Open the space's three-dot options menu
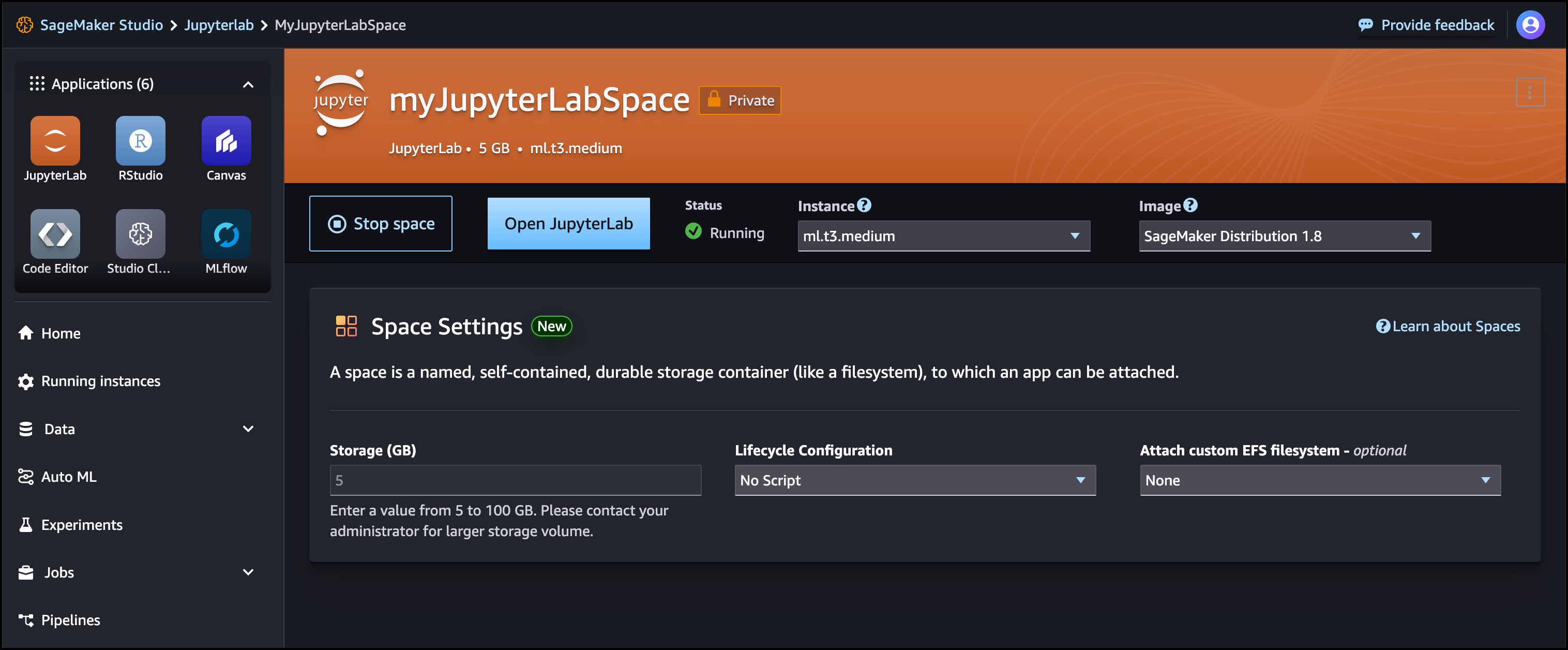This screenshot has height=650, width=1568. [1530, 93]
